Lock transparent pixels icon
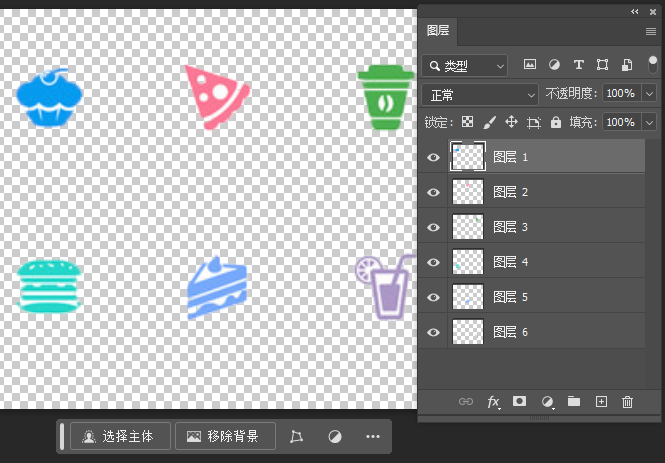 467,122
